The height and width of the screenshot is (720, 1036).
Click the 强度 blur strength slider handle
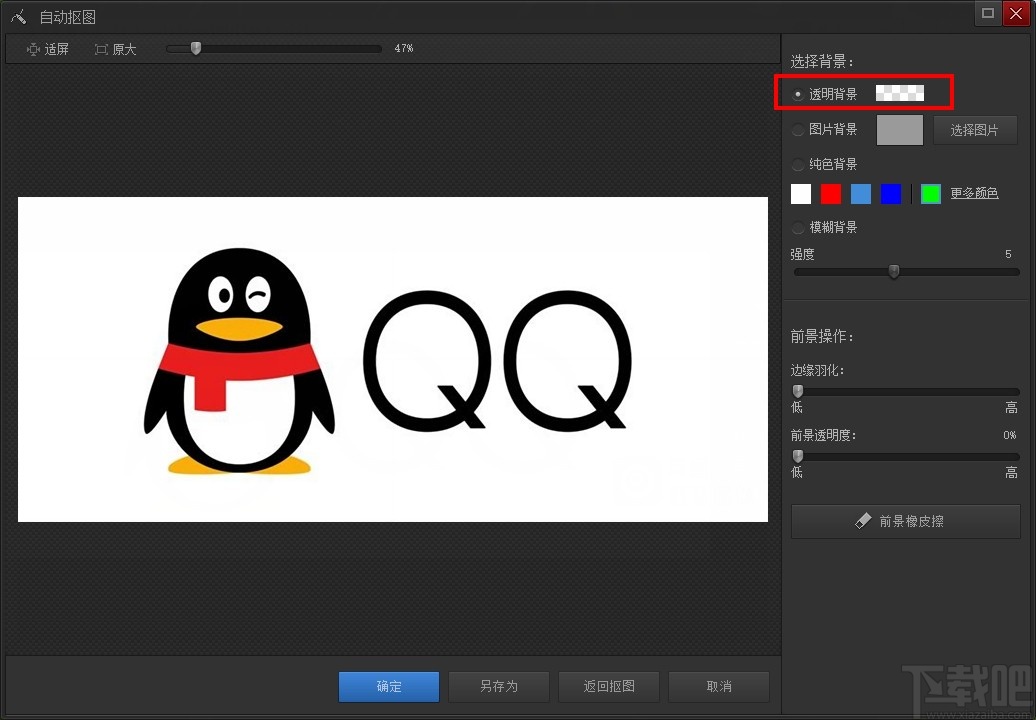893,271
